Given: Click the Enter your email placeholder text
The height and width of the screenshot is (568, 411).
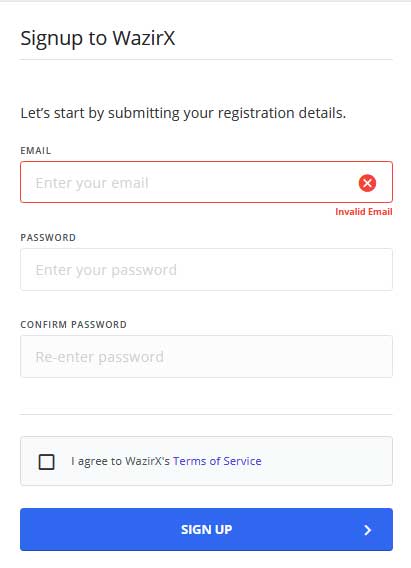Looking at the screenshot, I should 92,183.
